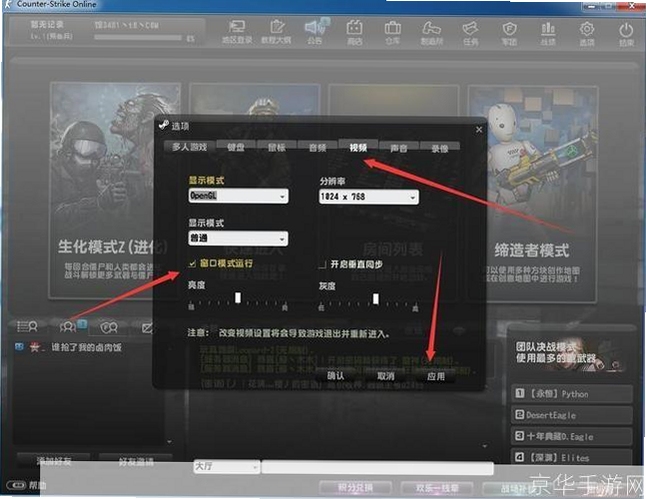
Task: Confirm settings with the 确认 button
Action: pos(335,375)
